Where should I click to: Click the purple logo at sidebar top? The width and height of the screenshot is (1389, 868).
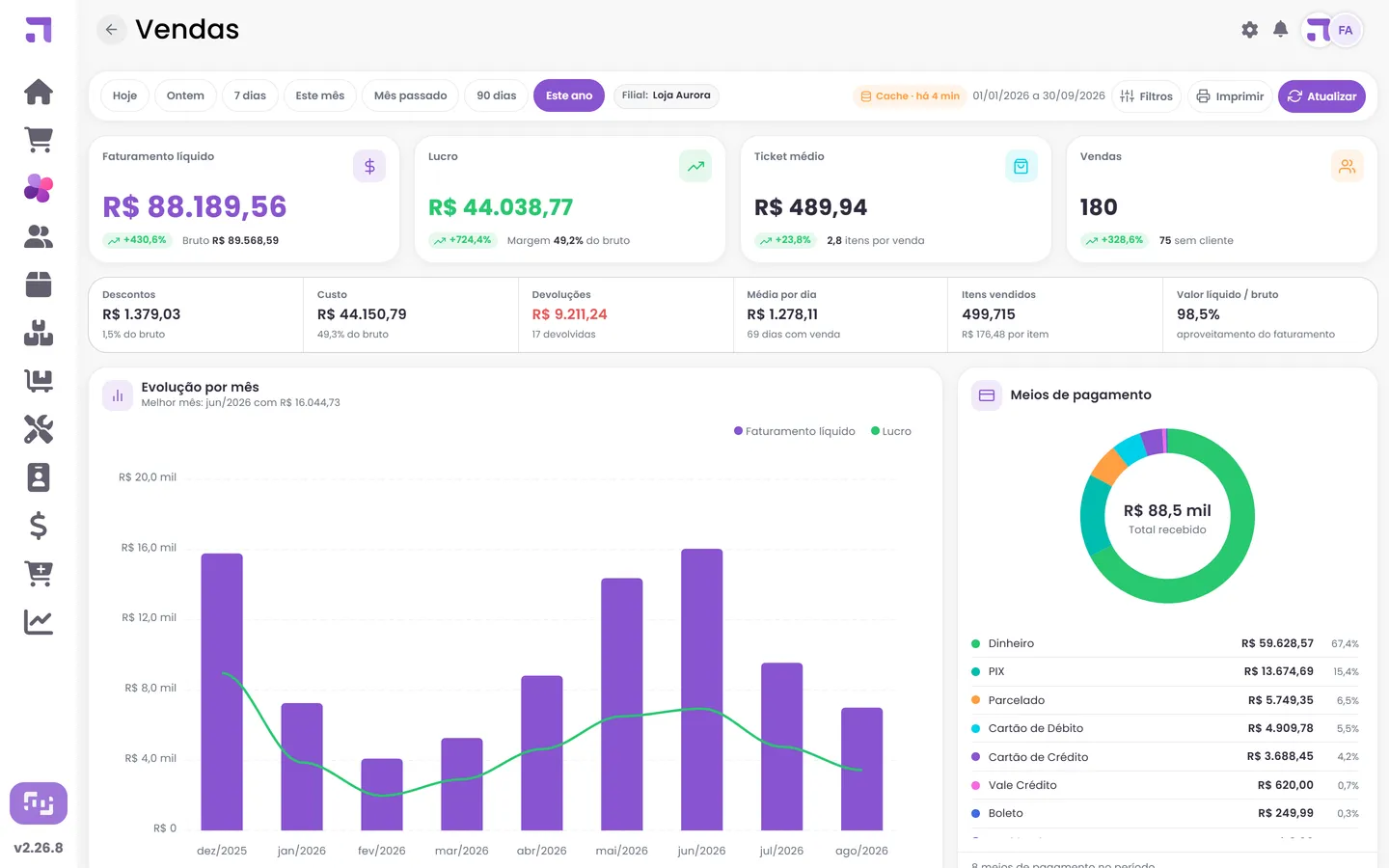pos(39,30)
